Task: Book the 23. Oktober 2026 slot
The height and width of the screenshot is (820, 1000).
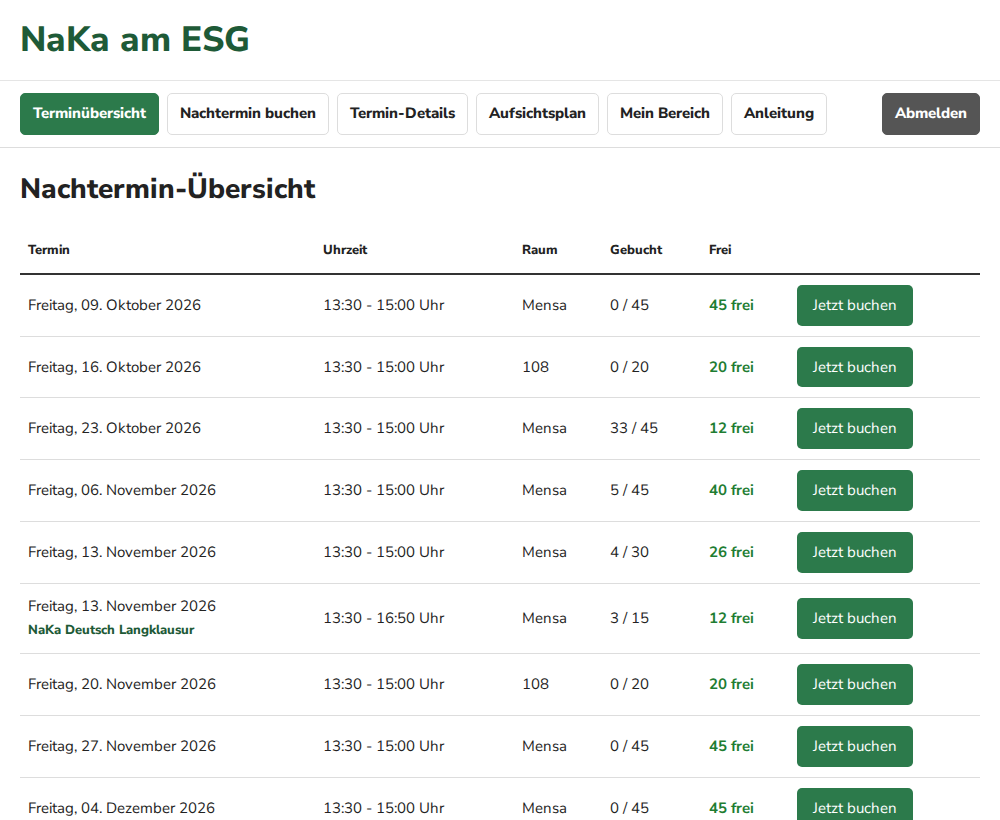Action: pyautogui.click(x=855, y=428)
